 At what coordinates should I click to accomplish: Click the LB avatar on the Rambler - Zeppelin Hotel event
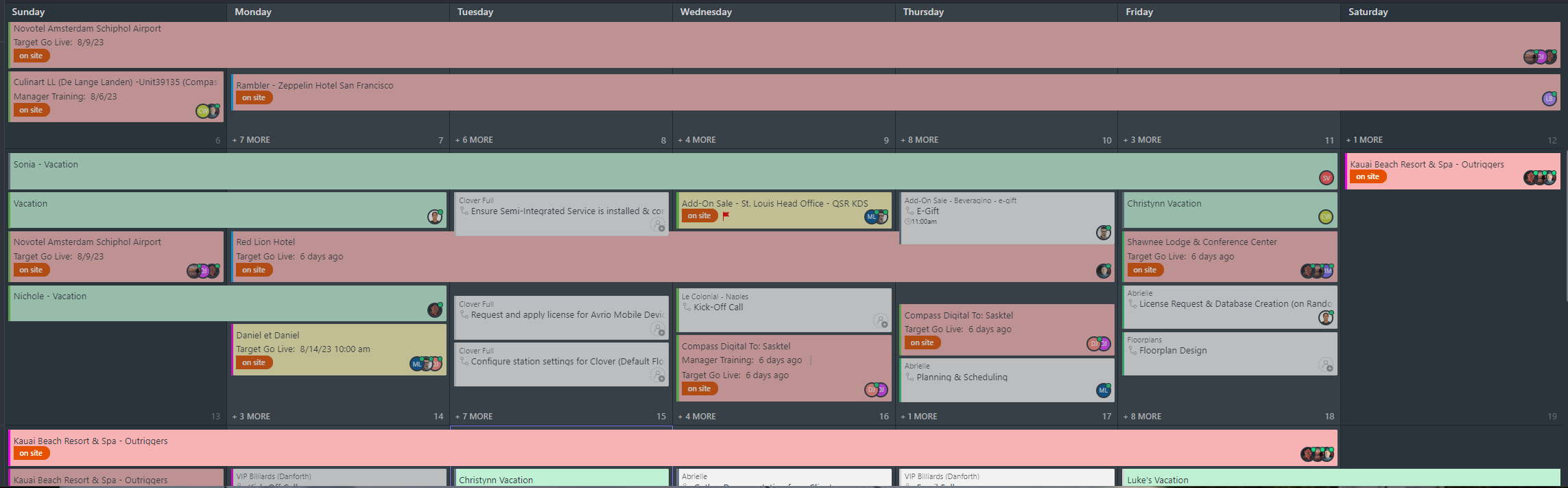click(x=1549, y=99)
